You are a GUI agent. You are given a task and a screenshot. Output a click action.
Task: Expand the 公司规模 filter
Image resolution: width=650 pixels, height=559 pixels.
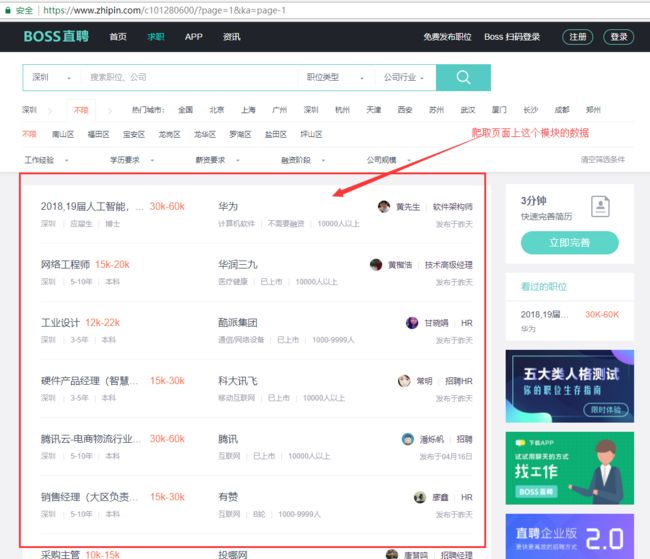(388, 160)
